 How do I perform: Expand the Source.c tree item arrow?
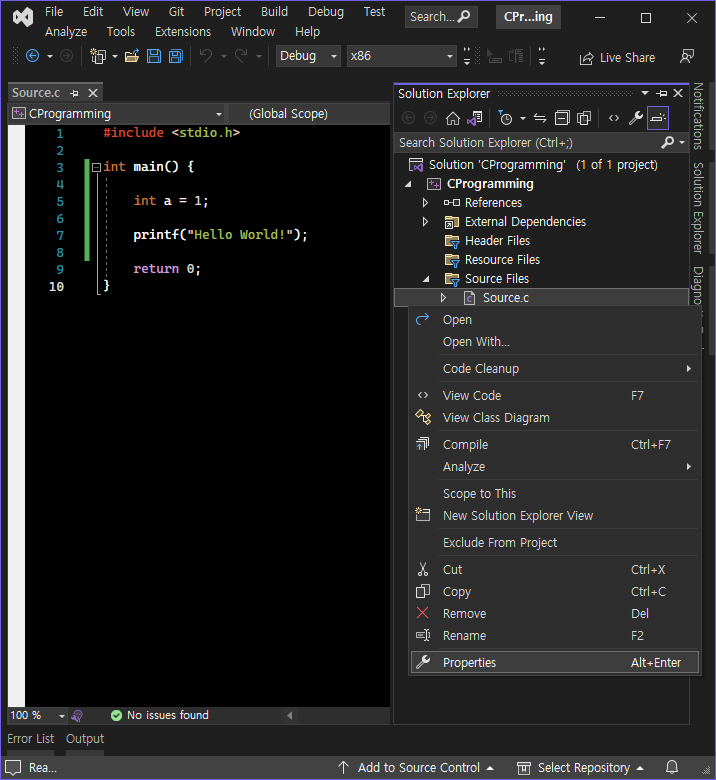tap(443, 297)
